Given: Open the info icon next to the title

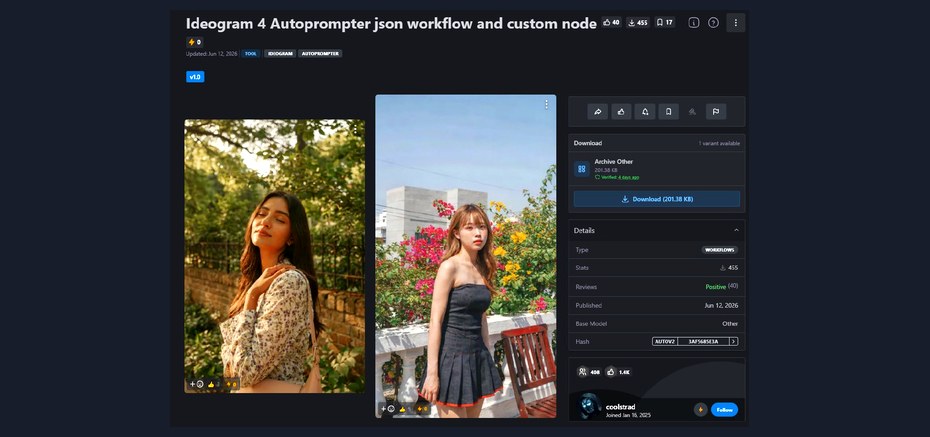Looking at the screenshot, I should 693,23.
